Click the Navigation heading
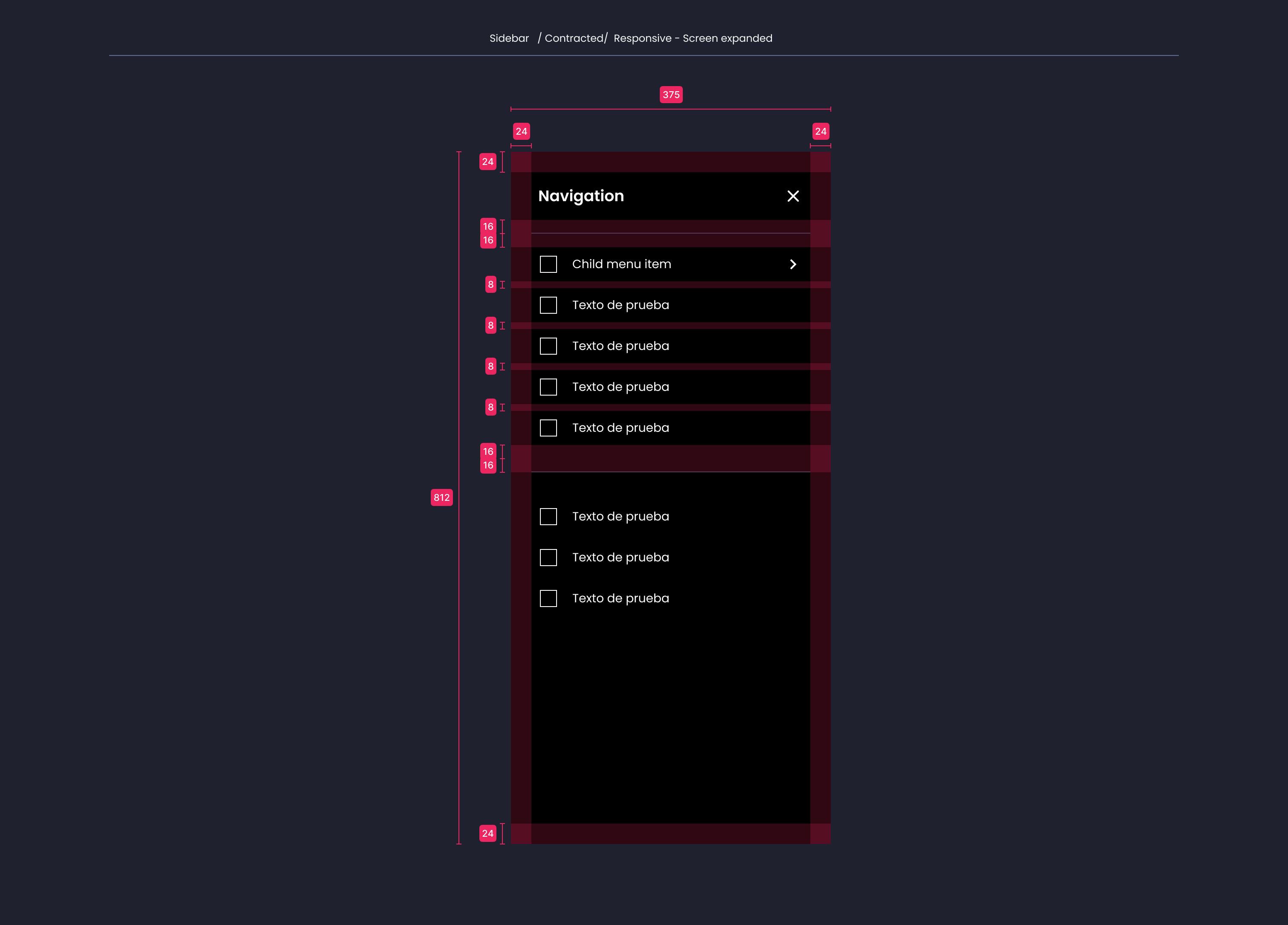Screen dimensions: 1288x925 581,197
